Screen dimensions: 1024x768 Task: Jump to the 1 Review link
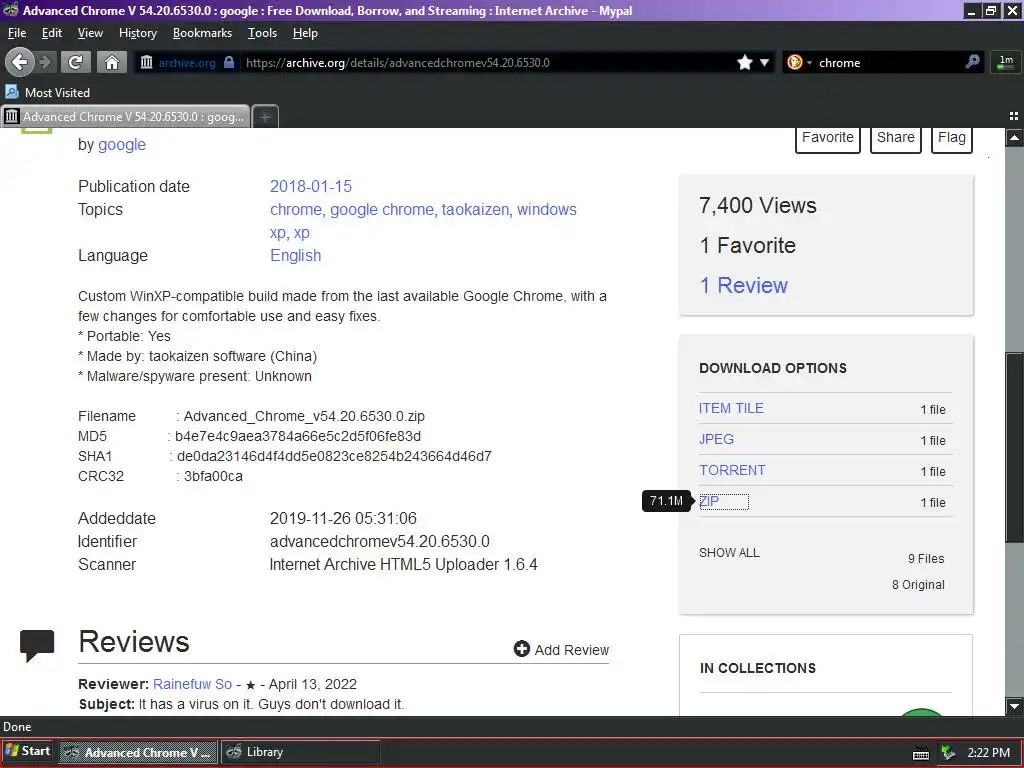pos(744,285)
